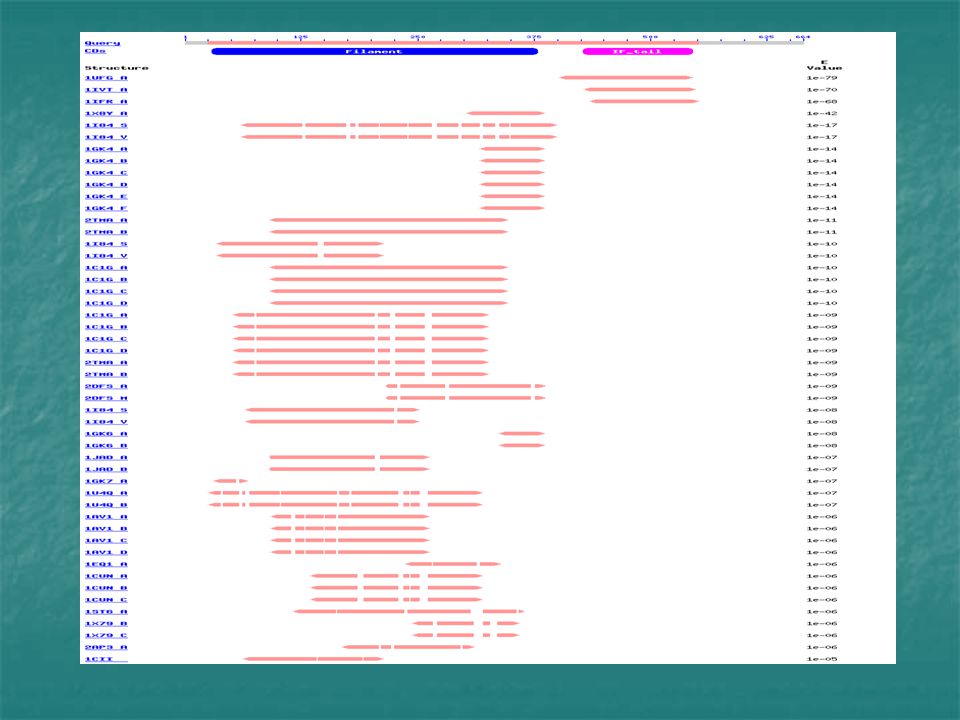Open structure link 1UFG_A
The image size is (960, 720).
[x=106, y=78]
